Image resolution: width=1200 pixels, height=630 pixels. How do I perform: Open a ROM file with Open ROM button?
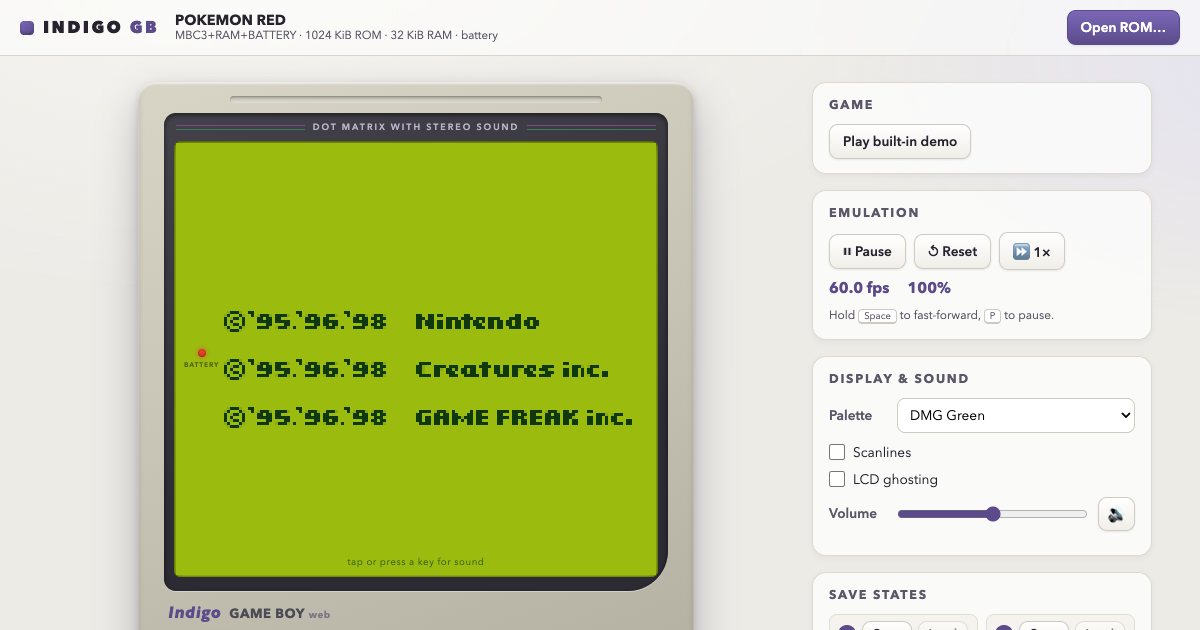[x=1123, y=27]
